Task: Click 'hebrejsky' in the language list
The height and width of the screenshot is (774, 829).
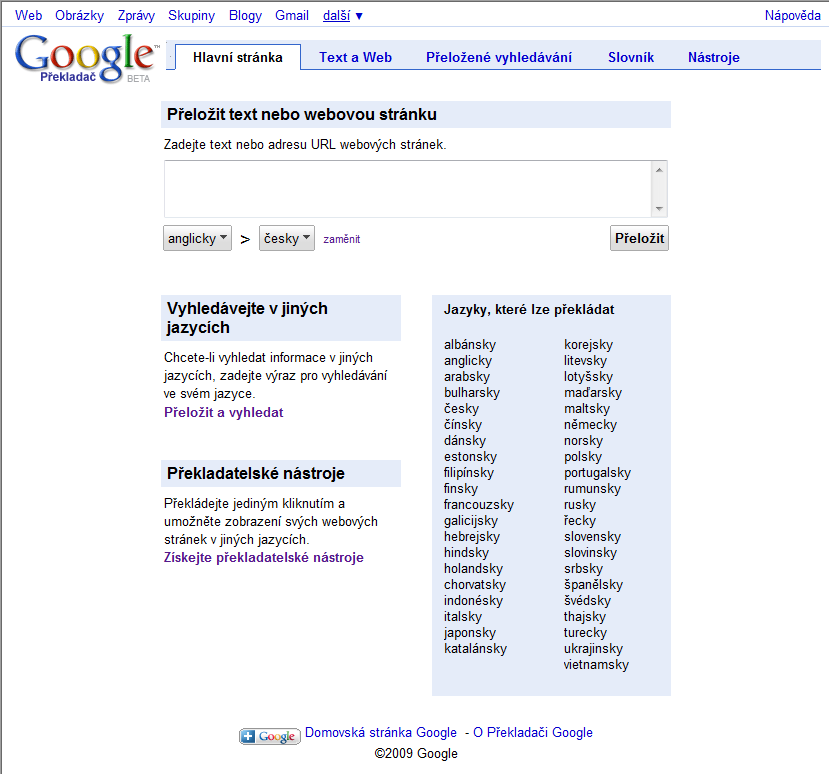Action: coord(472,536)
